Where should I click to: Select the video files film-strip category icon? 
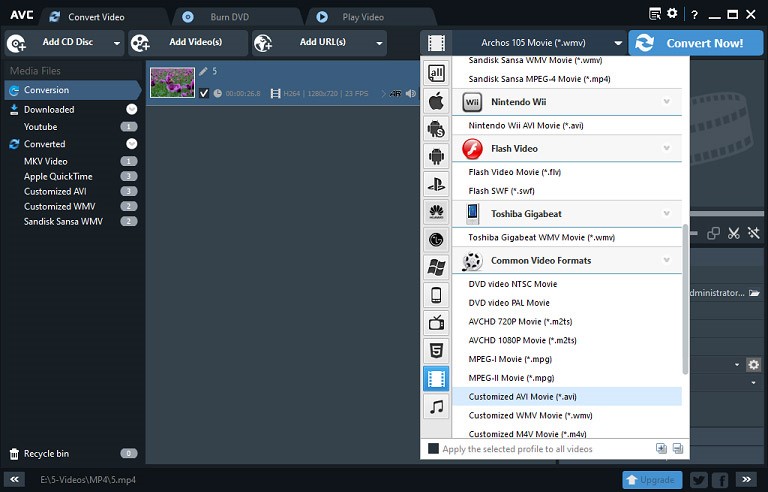pyautogui.click(x=436, y=378)
